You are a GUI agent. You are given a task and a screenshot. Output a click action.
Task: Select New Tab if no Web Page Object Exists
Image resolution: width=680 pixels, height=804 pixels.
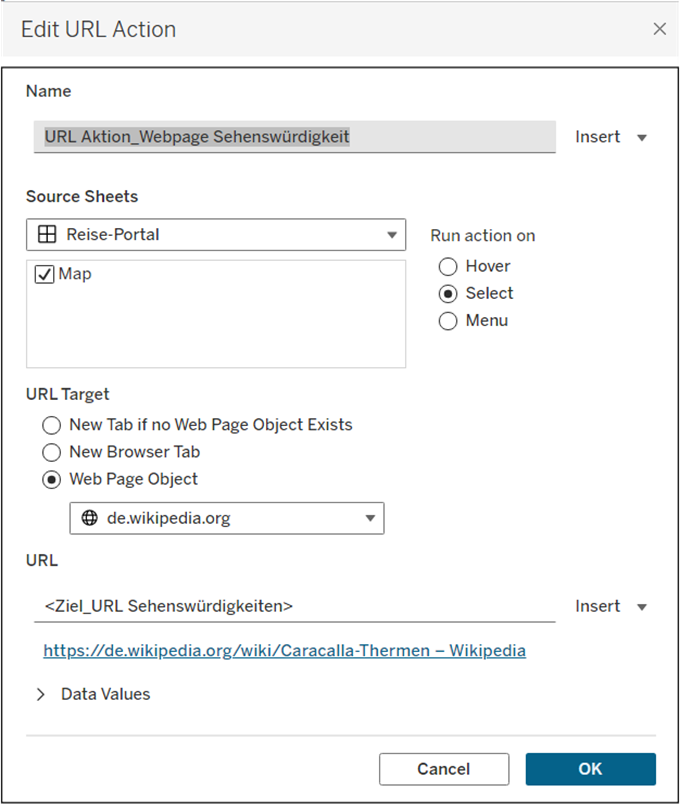pyautogui.click(x=52, y=425)
